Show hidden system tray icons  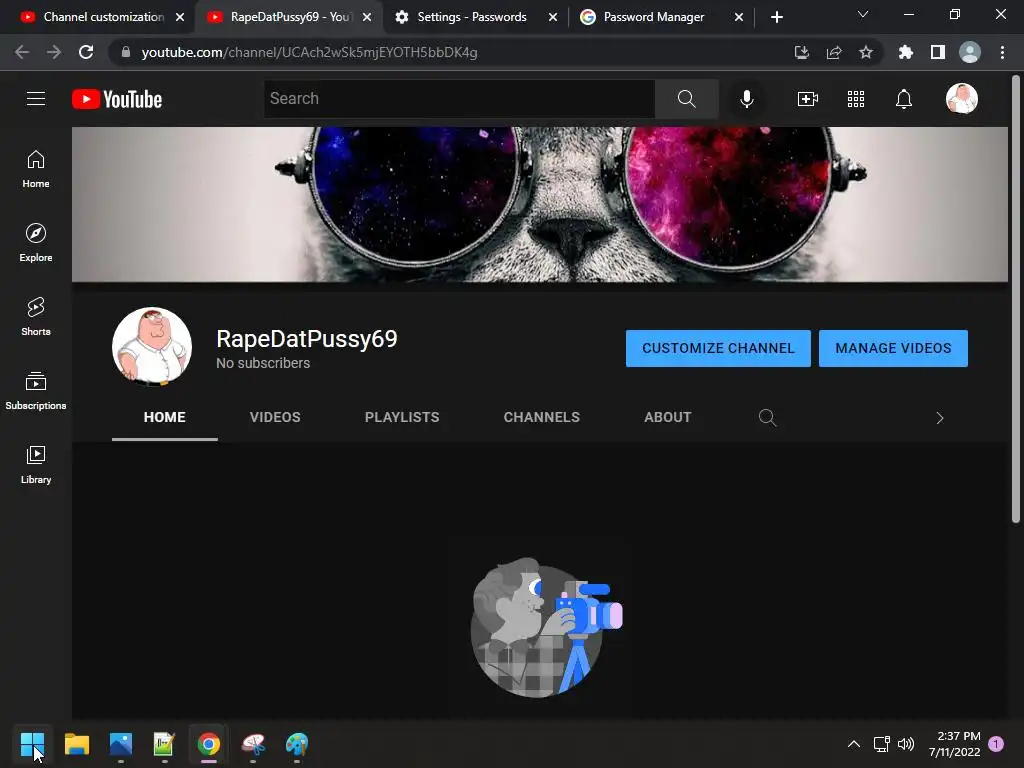click(x=853, y=744)
